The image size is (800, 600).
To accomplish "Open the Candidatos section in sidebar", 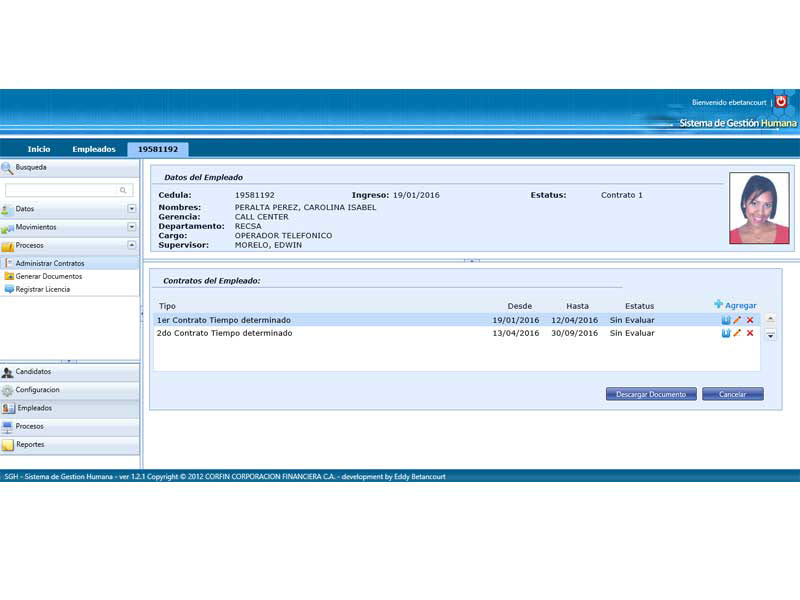I will click(x=33, y=372).
